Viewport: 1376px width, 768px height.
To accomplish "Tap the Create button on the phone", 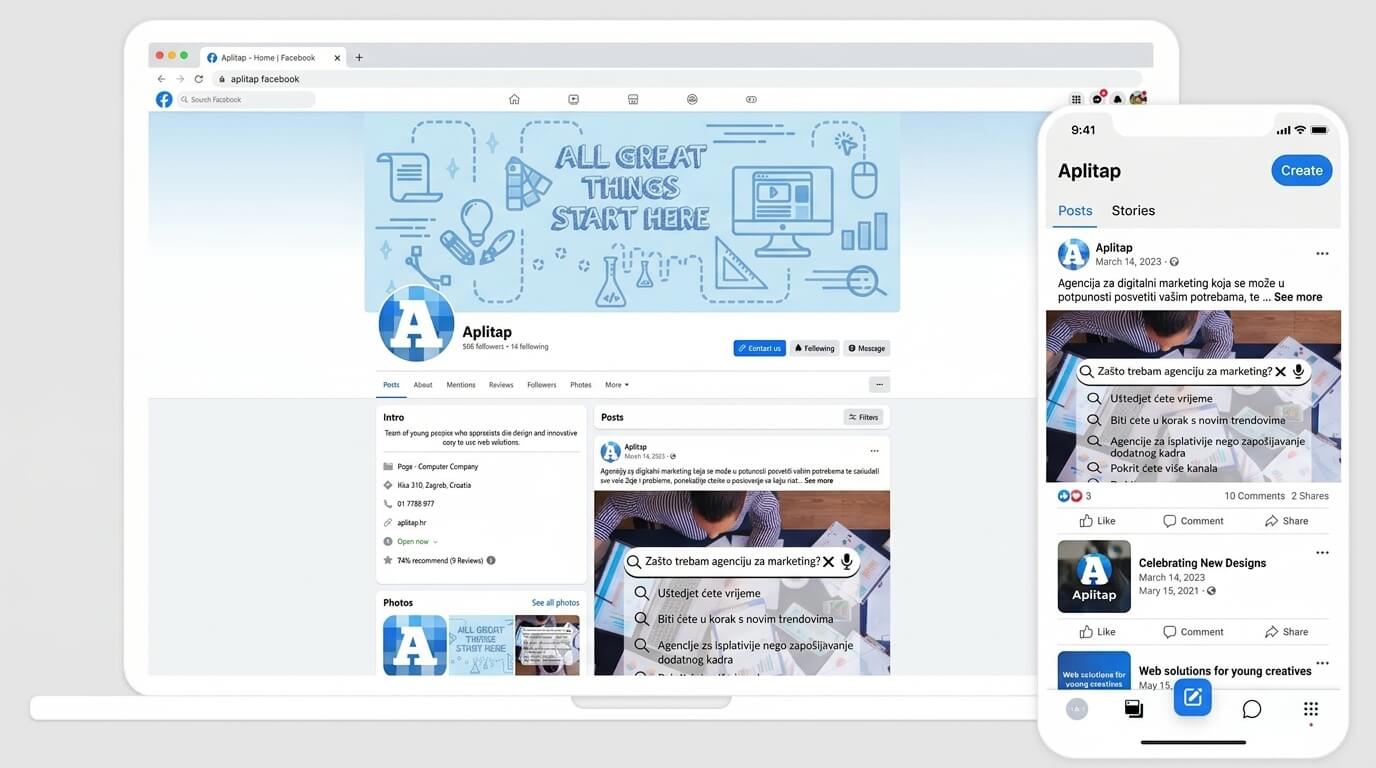I will pyautogui.click(x=1302, y=170).
